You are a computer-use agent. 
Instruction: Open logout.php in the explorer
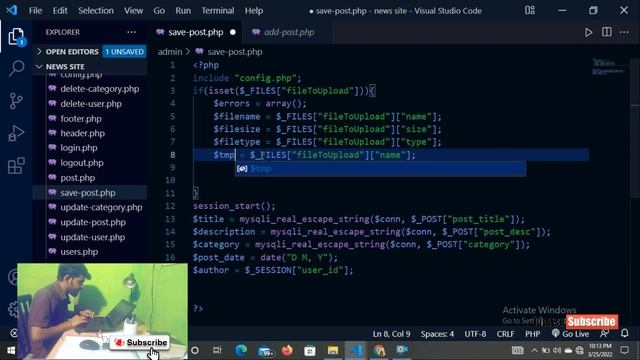82,163
